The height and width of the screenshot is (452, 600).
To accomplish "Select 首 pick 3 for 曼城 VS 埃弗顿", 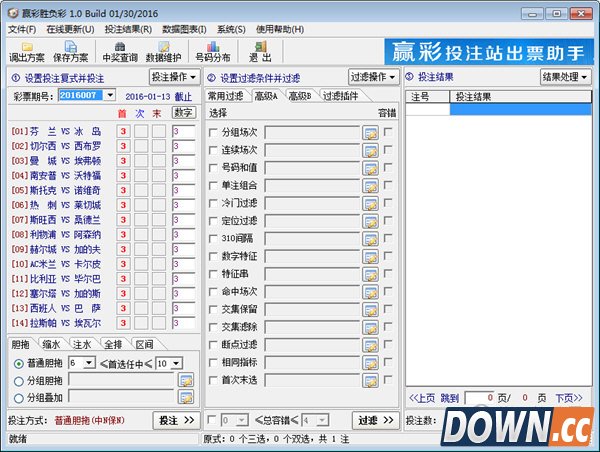I will point(123,161).
